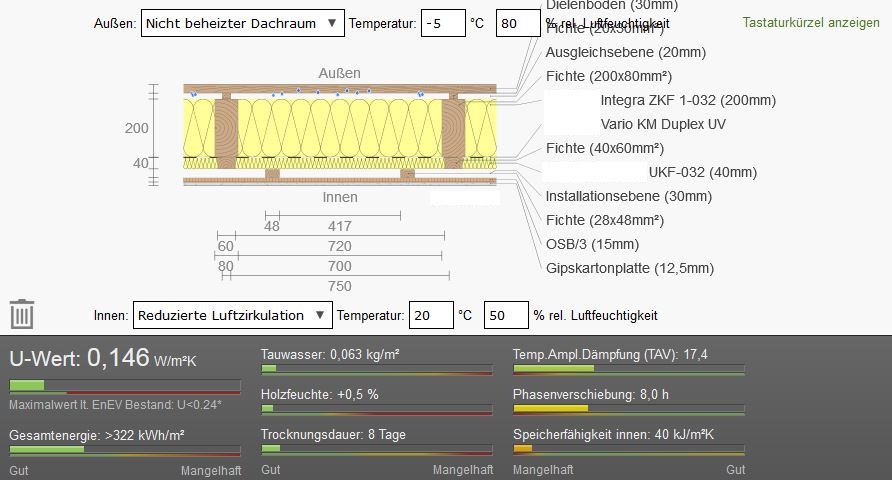Select the 'Integra ZKF 1-032 (200mm)' layer label

[x=688, y=100]
